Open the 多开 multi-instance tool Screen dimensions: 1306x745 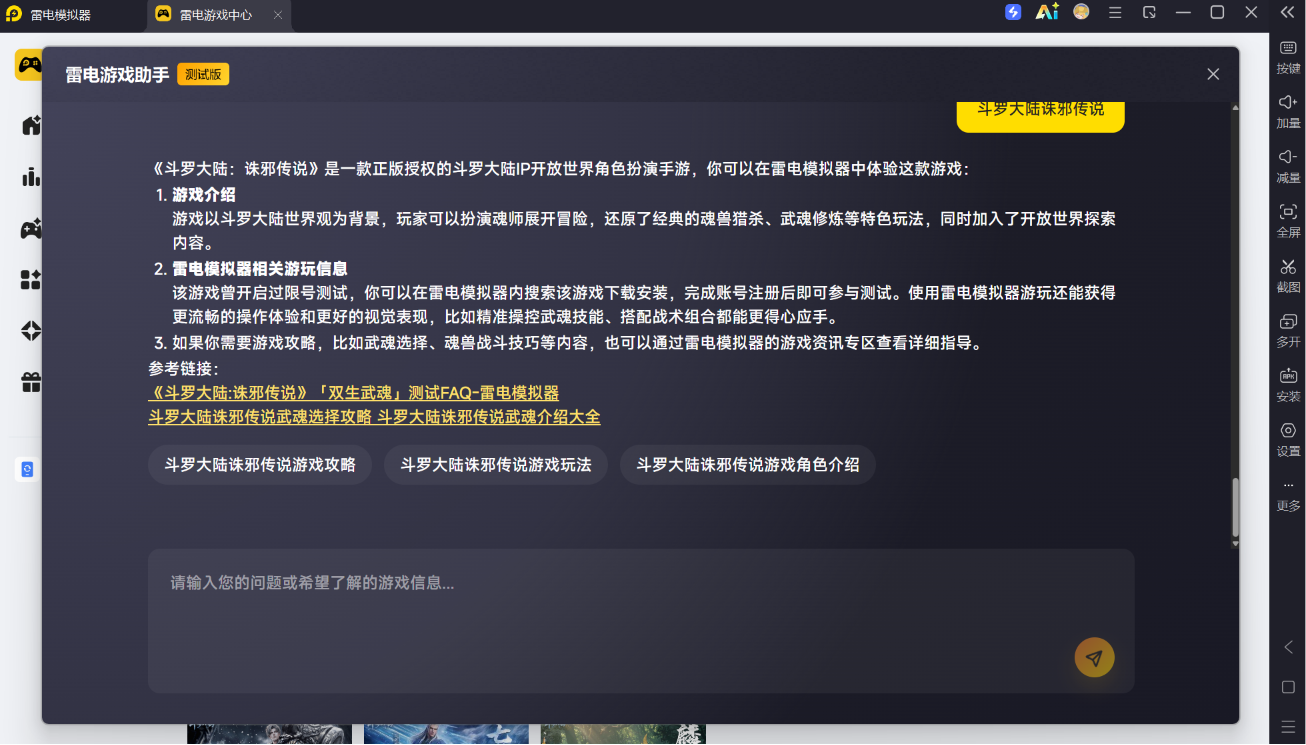coord(1288,331)
